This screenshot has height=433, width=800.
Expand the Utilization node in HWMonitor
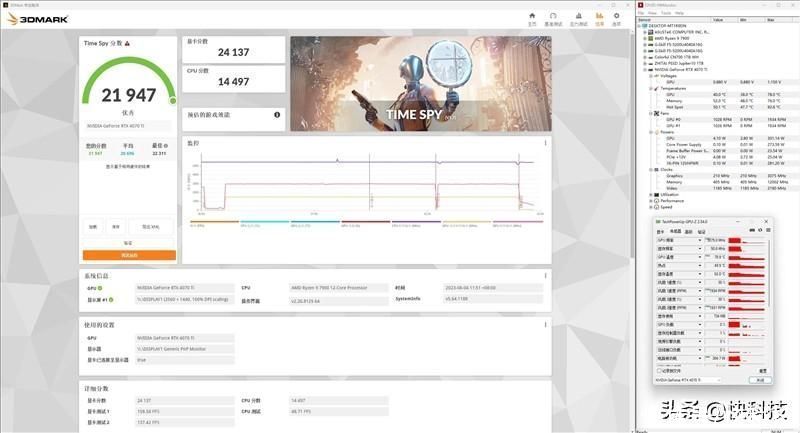(651, 195)
